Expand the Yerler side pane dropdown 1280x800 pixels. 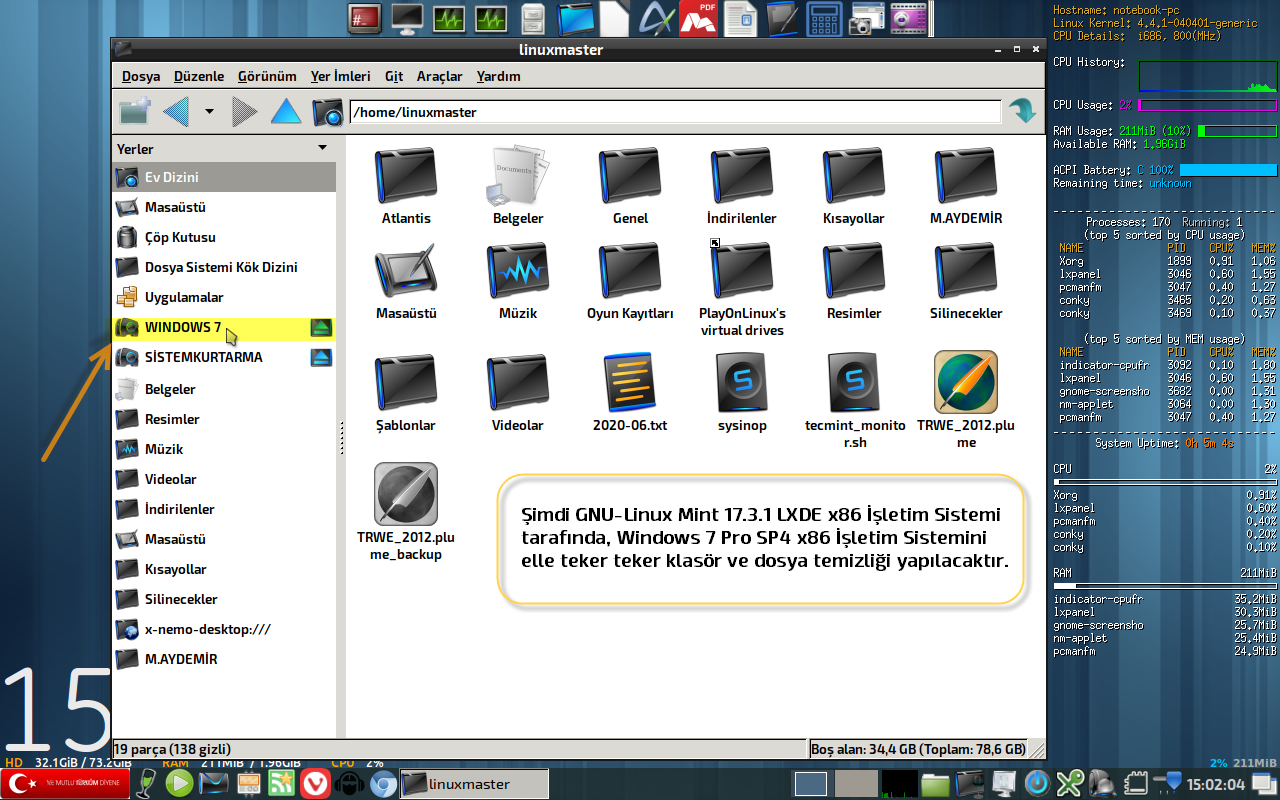[322, 148]
